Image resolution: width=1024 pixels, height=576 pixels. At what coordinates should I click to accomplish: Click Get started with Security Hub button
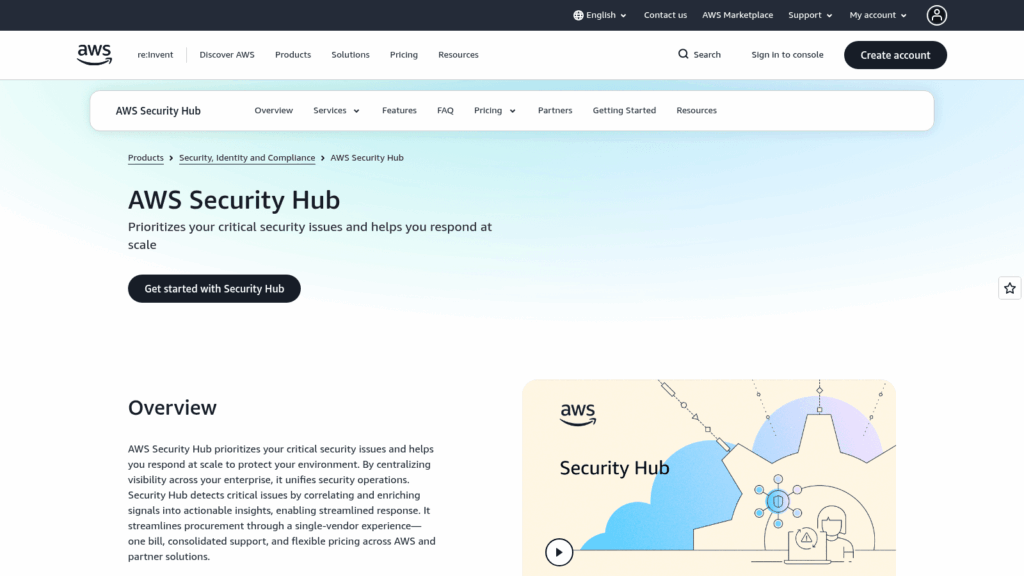point(214,289)
